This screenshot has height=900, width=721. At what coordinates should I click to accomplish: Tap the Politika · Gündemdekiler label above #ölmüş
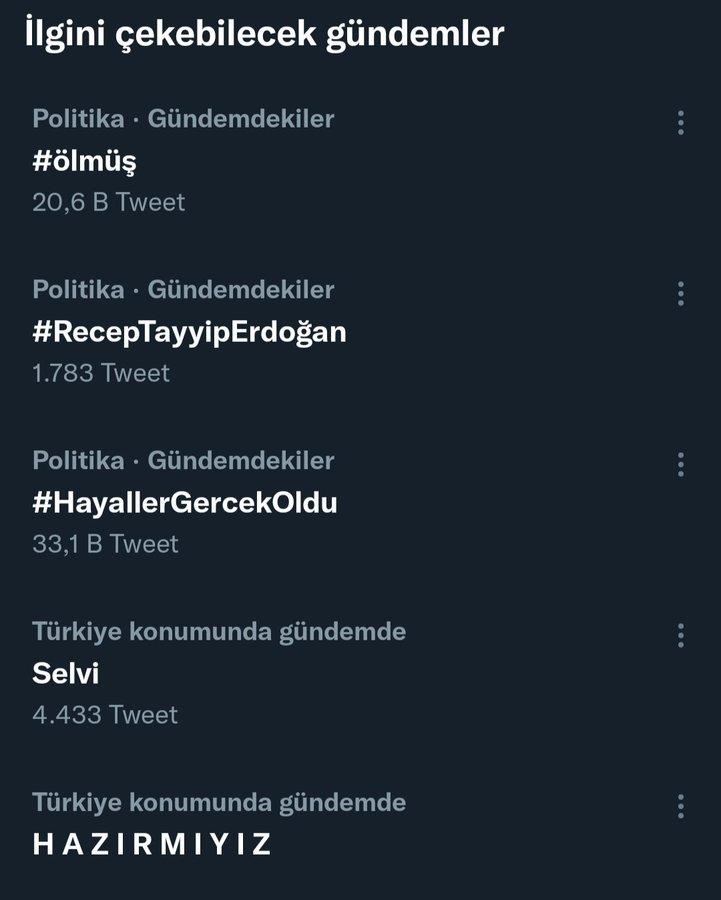183,119
